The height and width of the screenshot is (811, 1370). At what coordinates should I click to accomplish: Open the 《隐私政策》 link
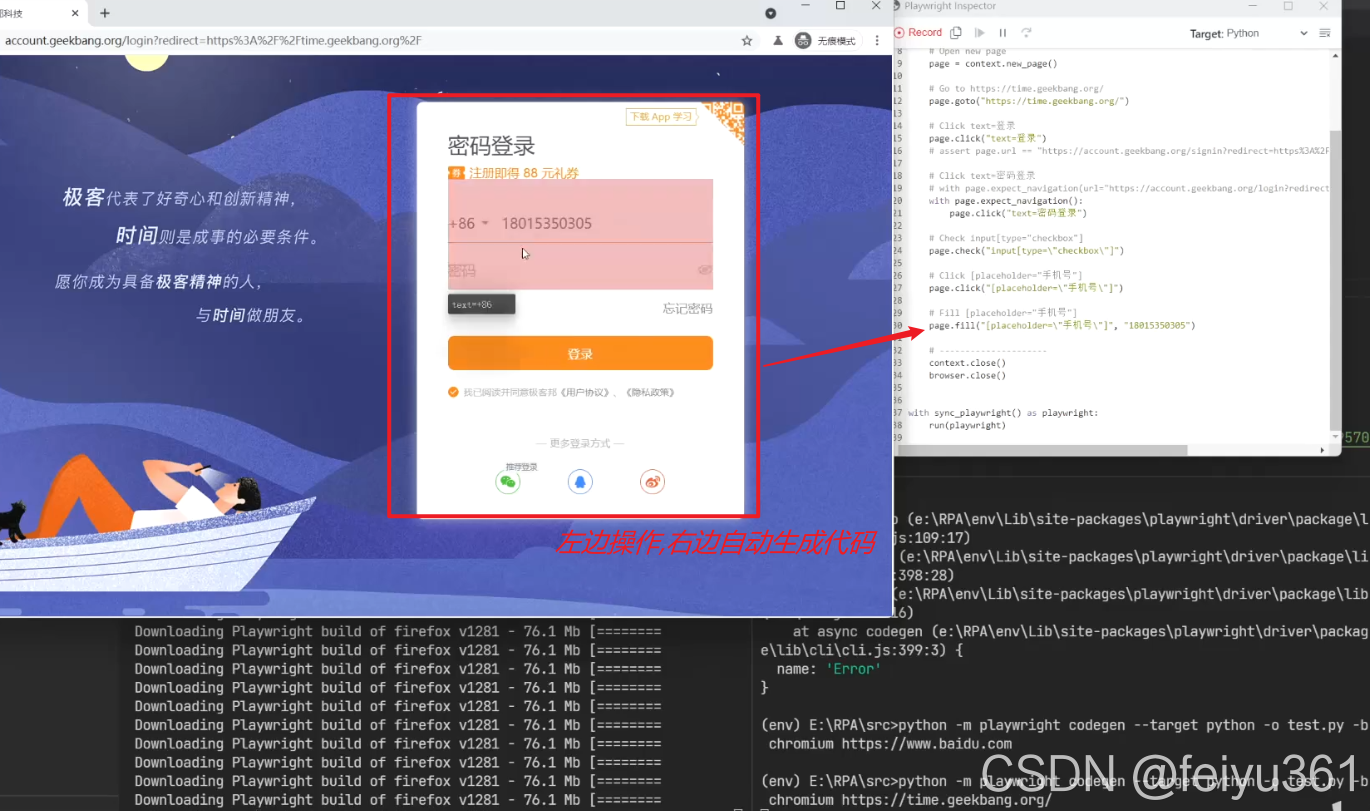tap(649, 393)
